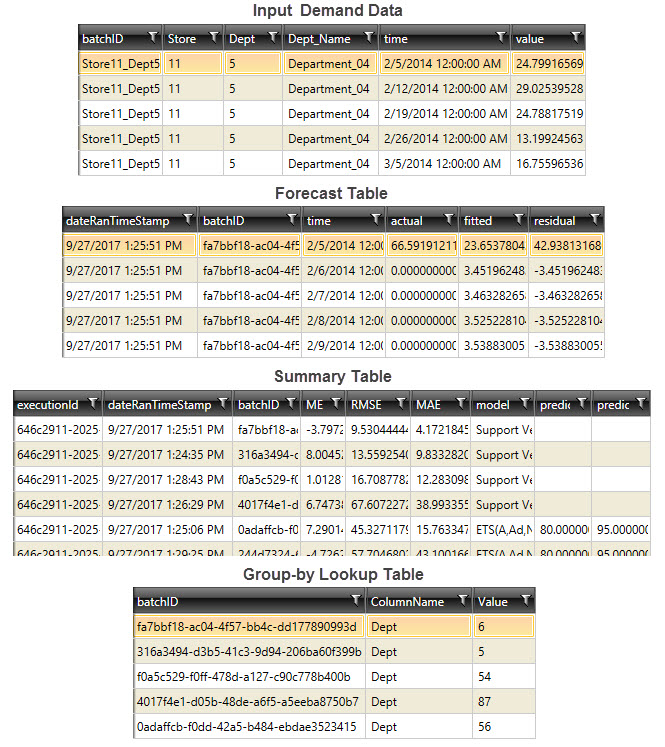665x747 pixels.
Task: Open the ColumnName filter in Lookup Table
Action: 460,601
